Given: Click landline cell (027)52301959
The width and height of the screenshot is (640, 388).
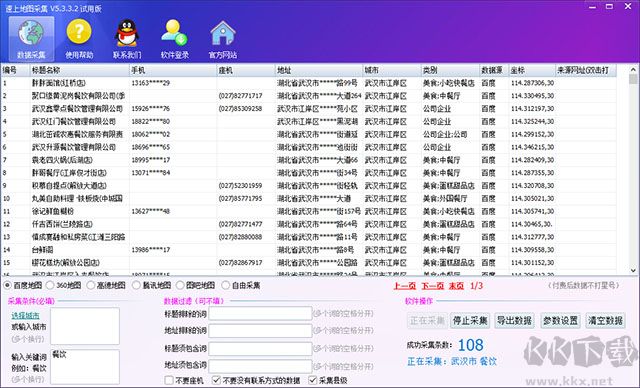Looking at the screenshot, I should [240, 186].
